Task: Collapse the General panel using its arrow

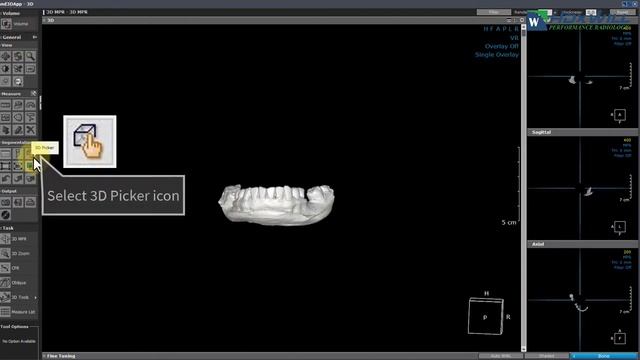Action: coord(35,37)
